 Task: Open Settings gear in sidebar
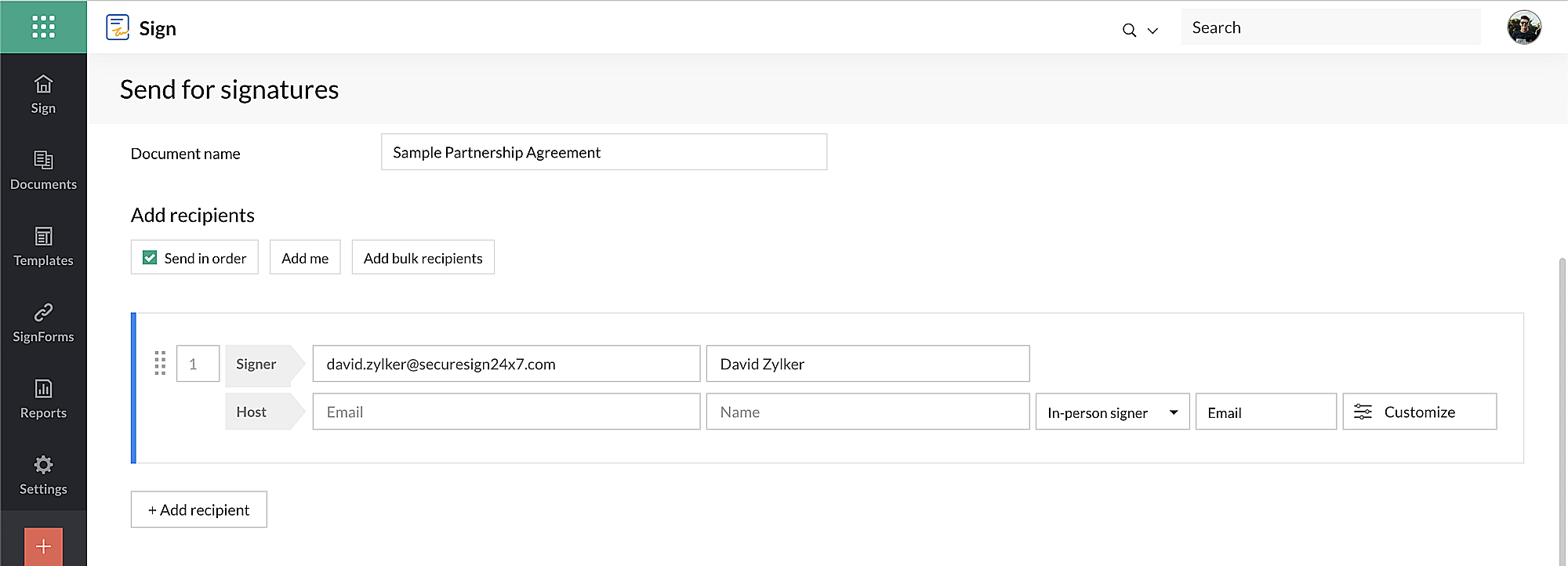43,474
